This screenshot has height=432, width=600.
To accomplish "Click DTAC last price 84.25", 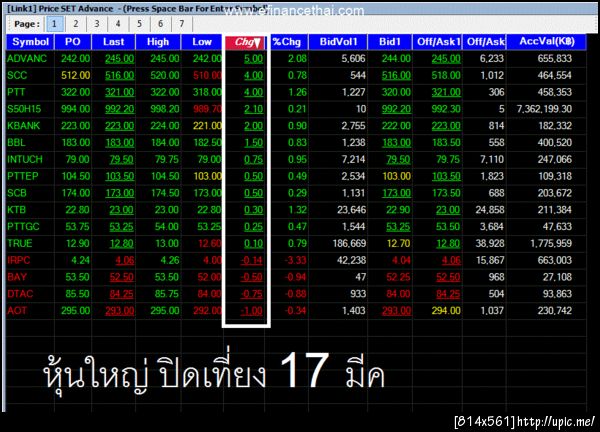I will 122,294.
